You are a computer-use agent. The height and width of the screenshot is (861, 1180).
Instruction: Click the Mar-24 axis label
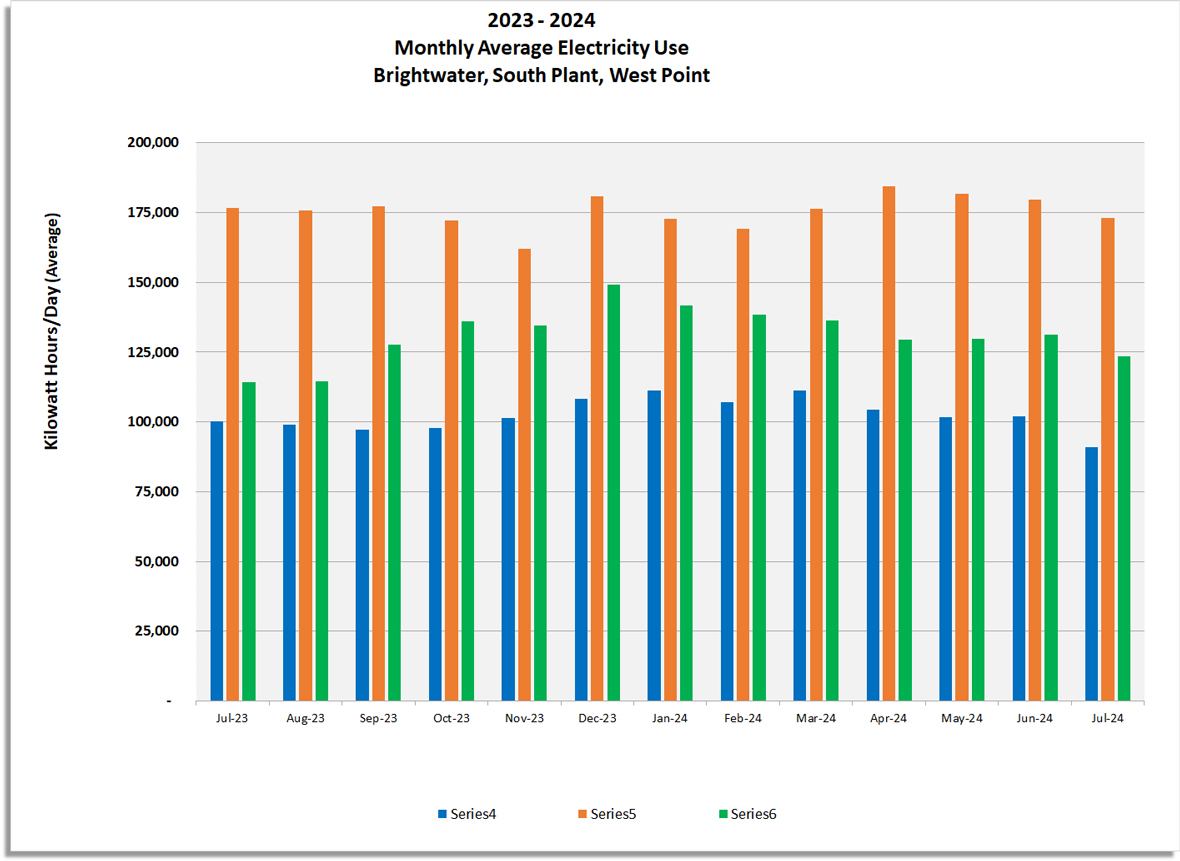tap(816, 718)
